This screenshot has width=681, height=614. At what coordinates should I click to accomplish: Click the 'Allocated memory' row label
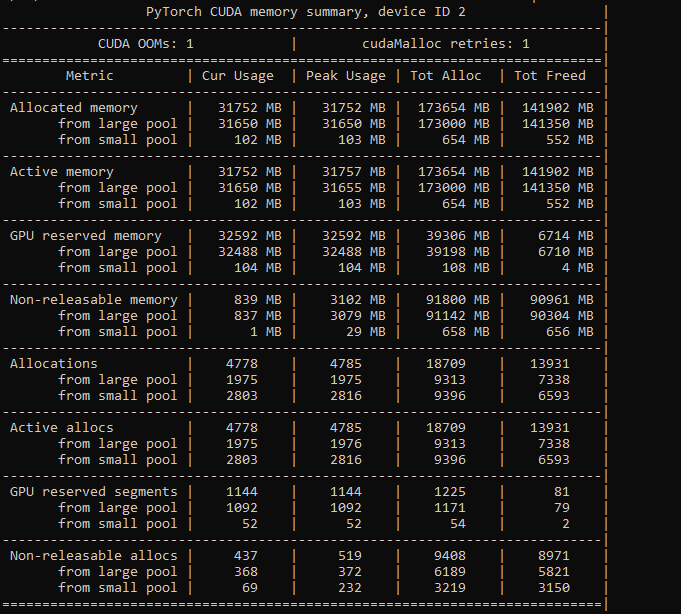(73, 108)
